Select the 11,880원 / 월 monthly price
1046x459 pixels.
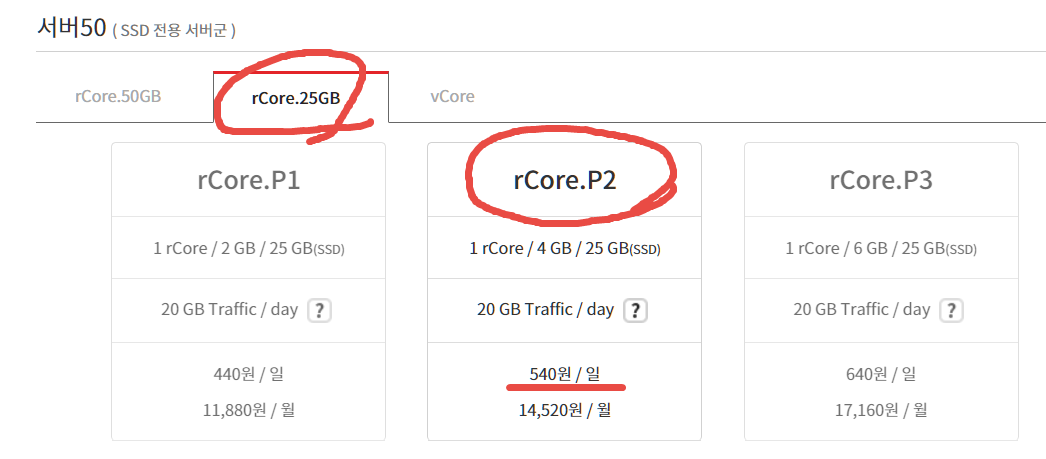pos(248,408)
